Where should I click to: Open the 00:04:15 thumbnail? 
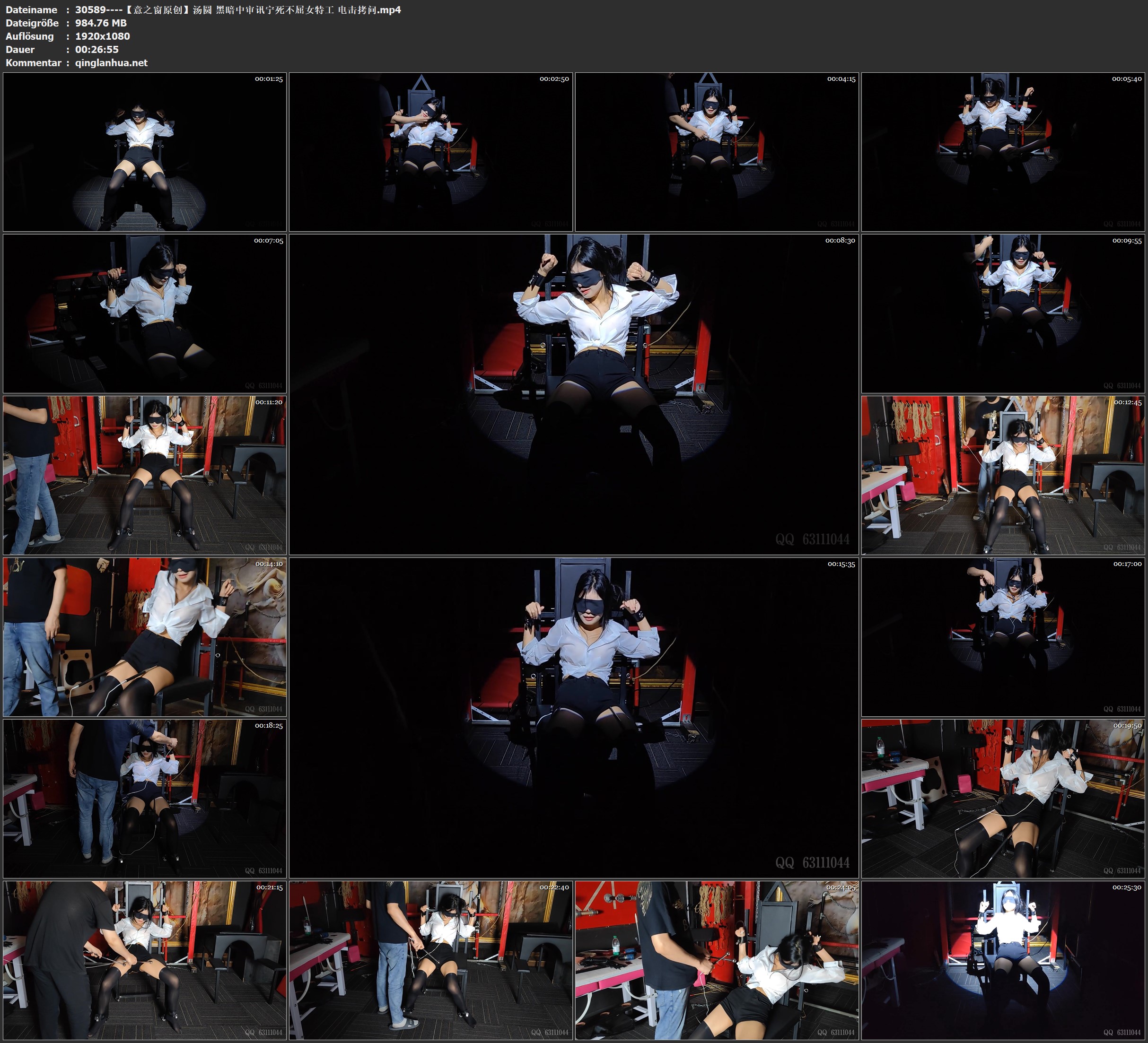[716, 151]
